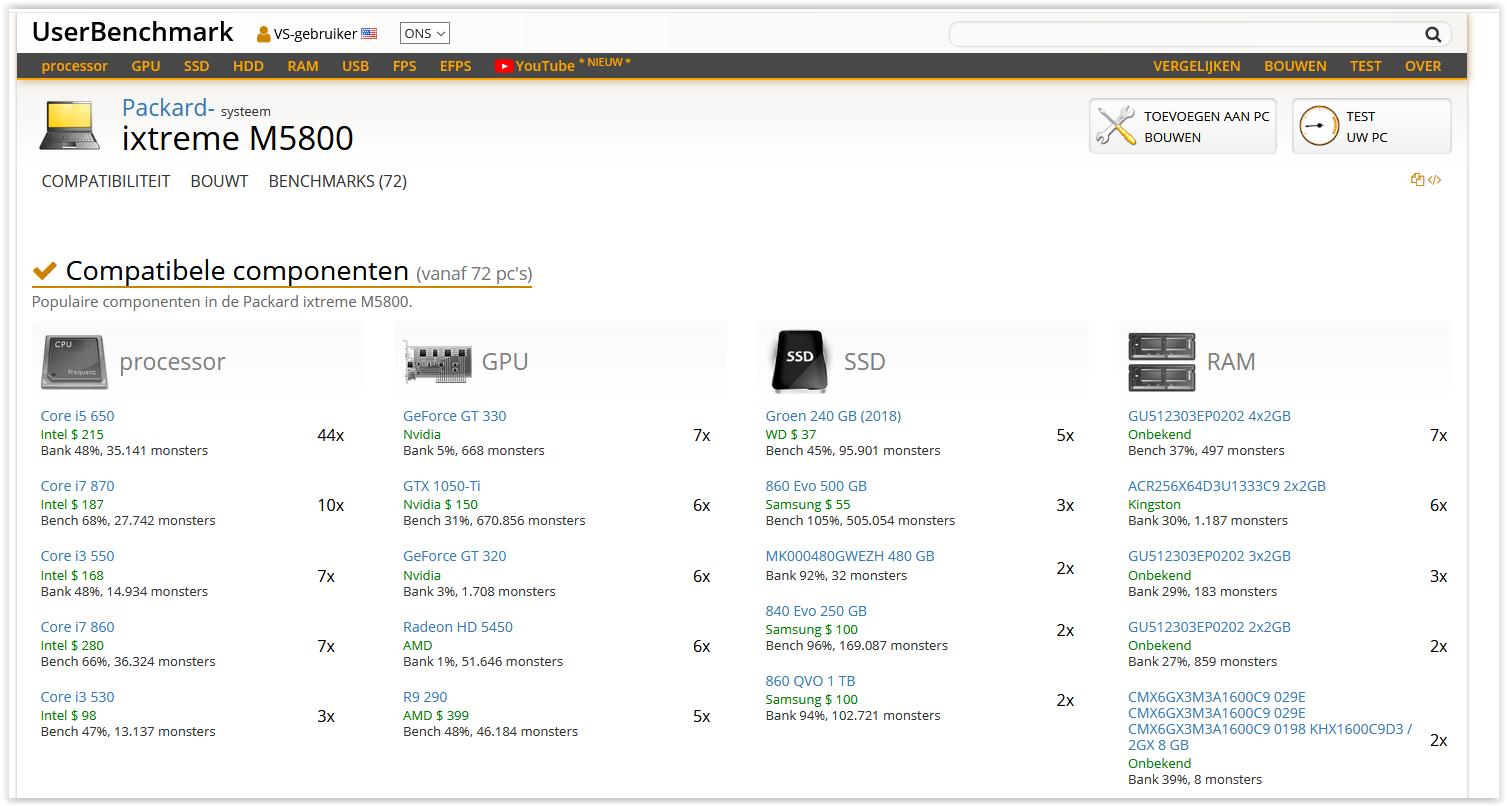The width and height of the screenshot is (1507, 806).
Task: Open the Radeon HD 5450 link
Action: [458, 627]
